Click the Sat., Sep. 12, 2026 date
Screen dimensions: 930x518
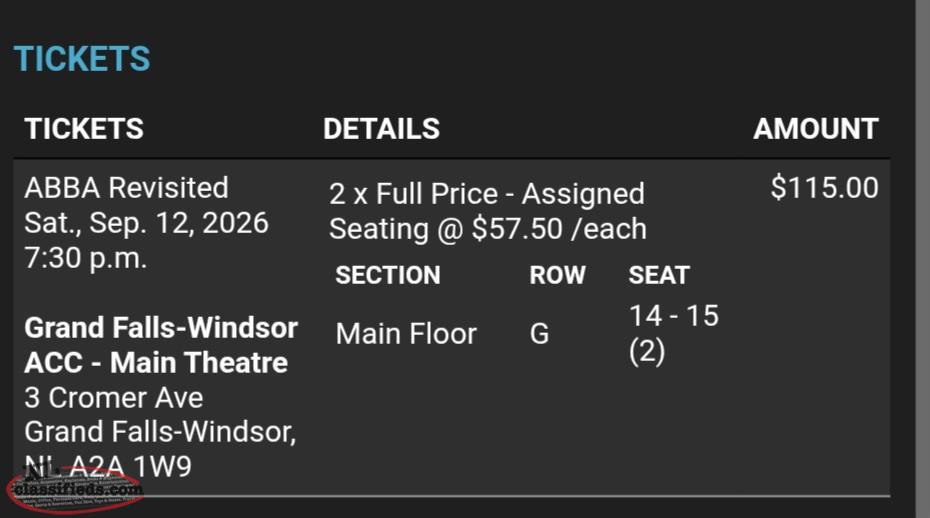tap(146, 223)
